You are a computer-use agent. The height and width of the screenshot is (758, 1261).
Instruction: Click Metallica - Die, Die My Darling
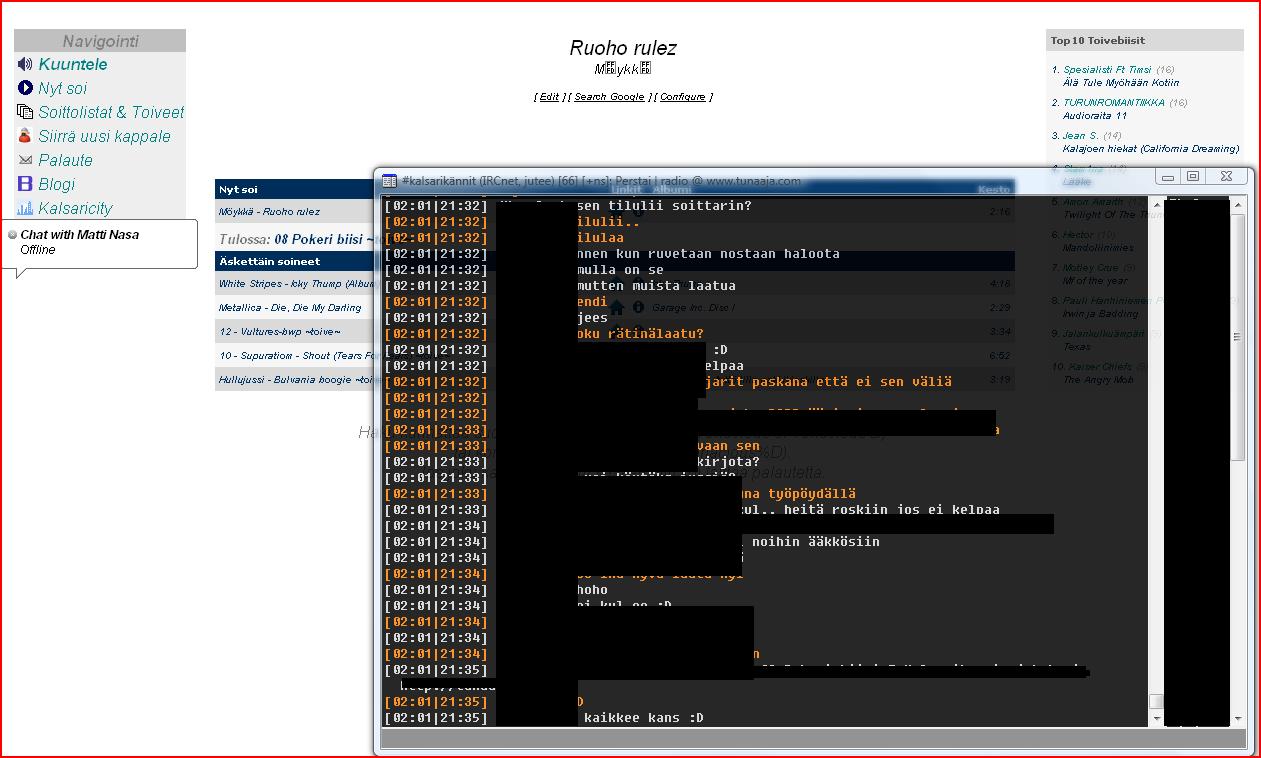290,308
